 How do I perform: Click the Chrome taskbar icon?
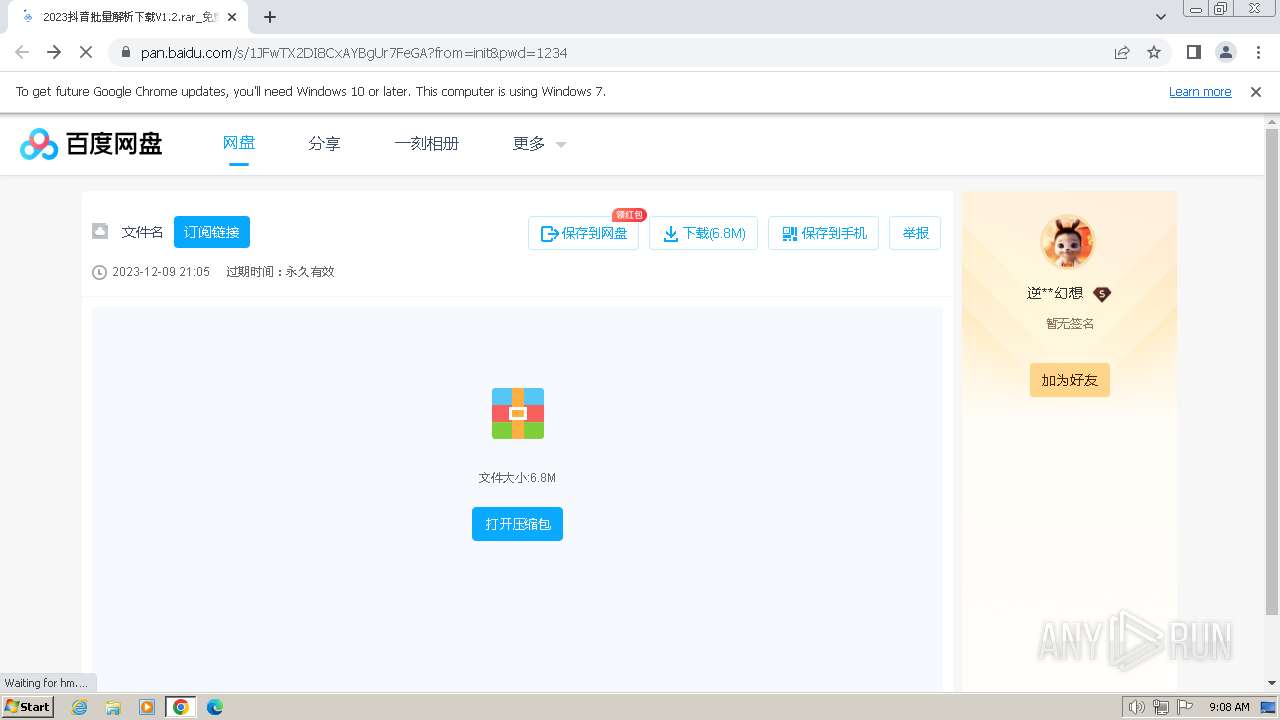click(x=181, y=707)
